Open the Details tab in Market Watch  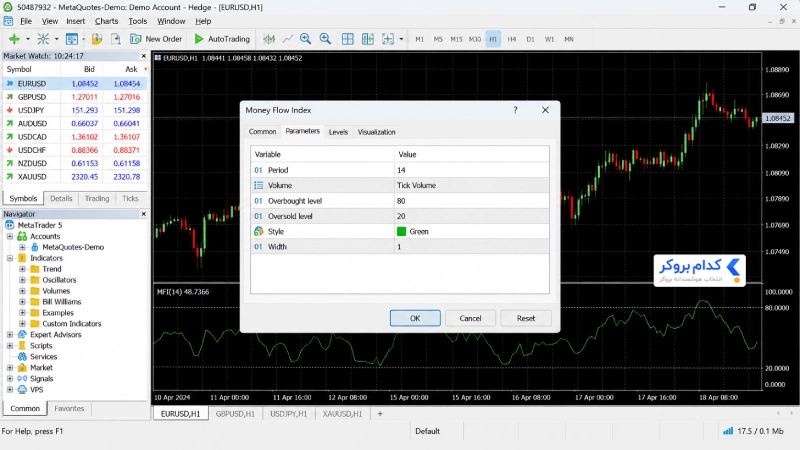coord(61,198)
